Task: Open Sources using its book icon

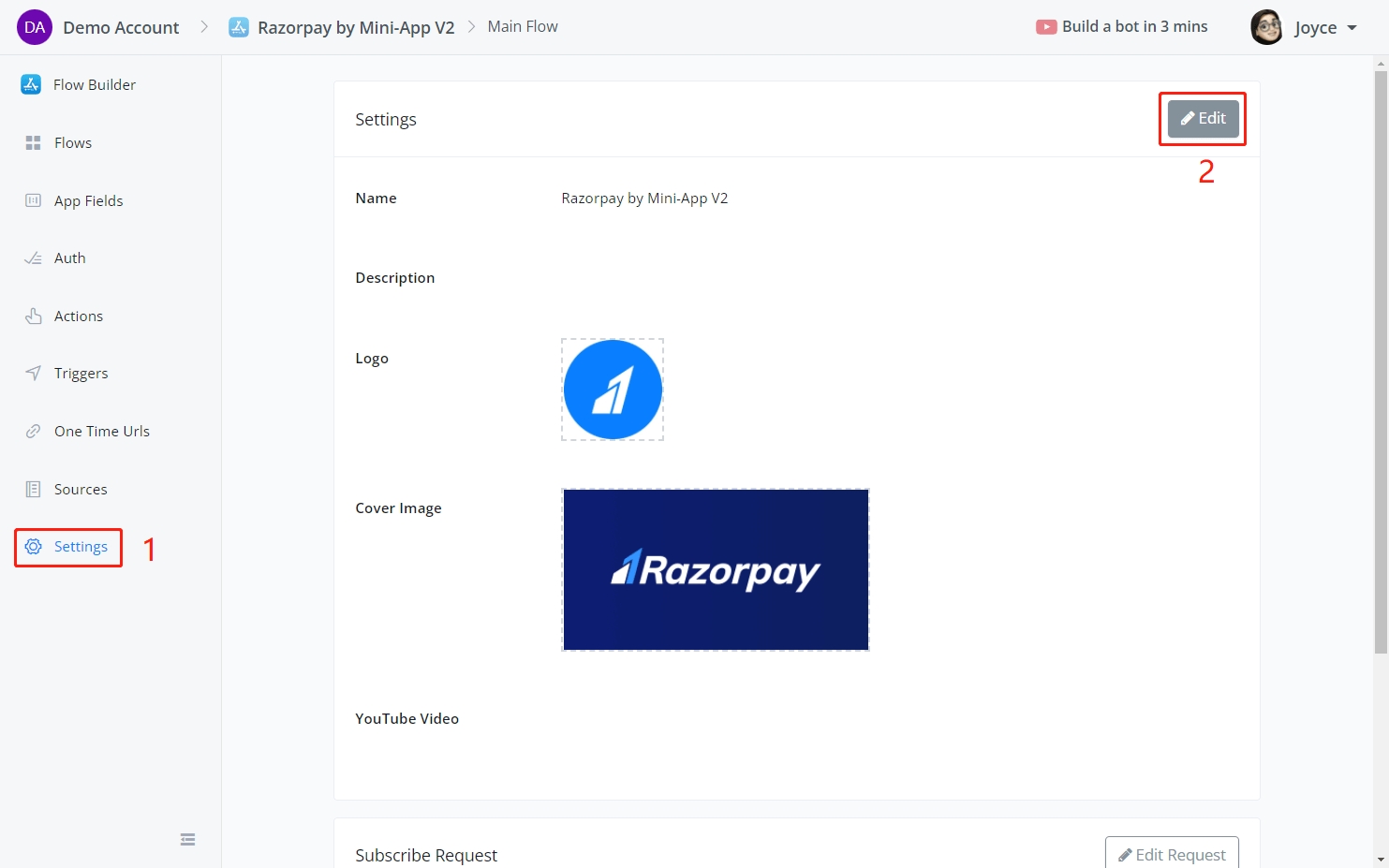Action: pos(33,489)
